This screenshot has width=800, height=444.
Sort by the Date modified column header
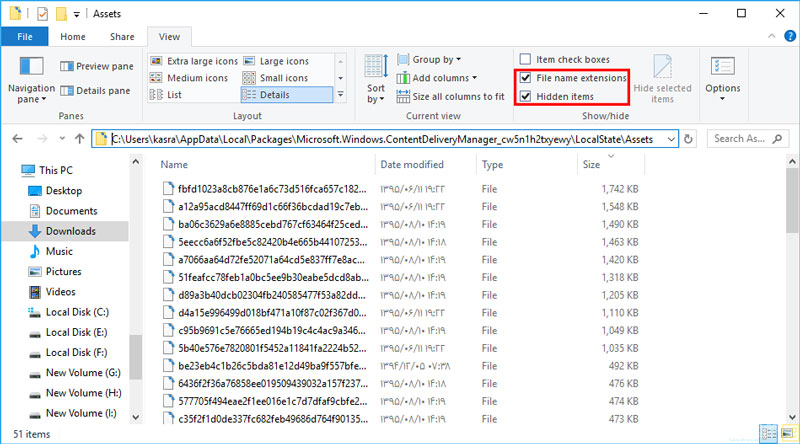tap(412, 164)
